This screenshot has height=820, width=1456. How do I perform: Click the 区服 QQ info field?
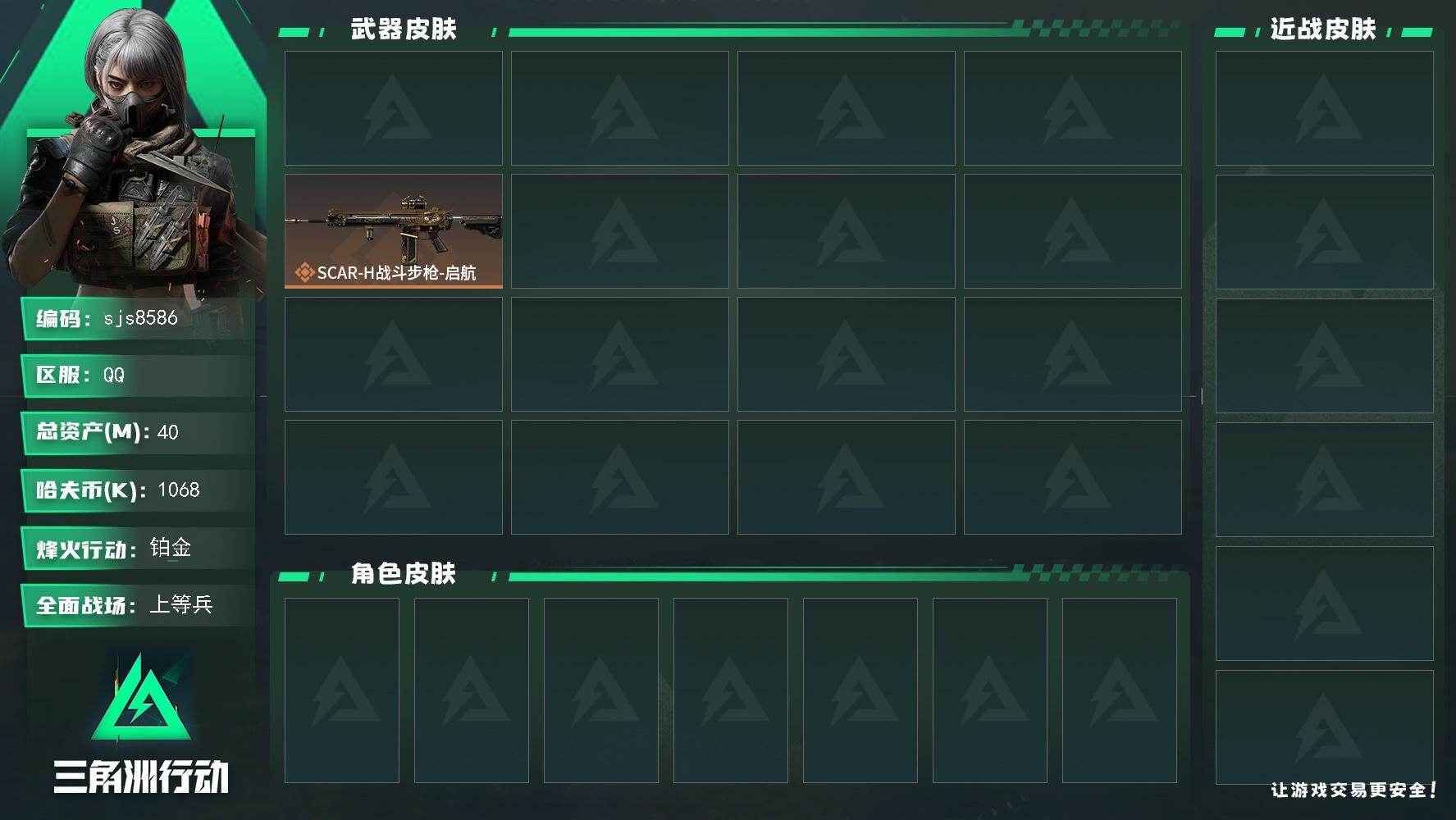click(x=138, y=376)
